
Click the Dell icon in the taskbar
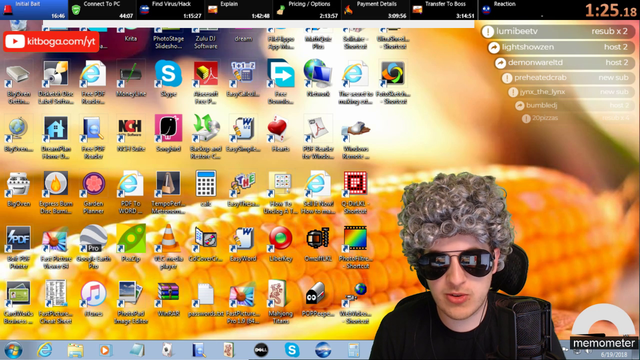click(x=261, y=350)
